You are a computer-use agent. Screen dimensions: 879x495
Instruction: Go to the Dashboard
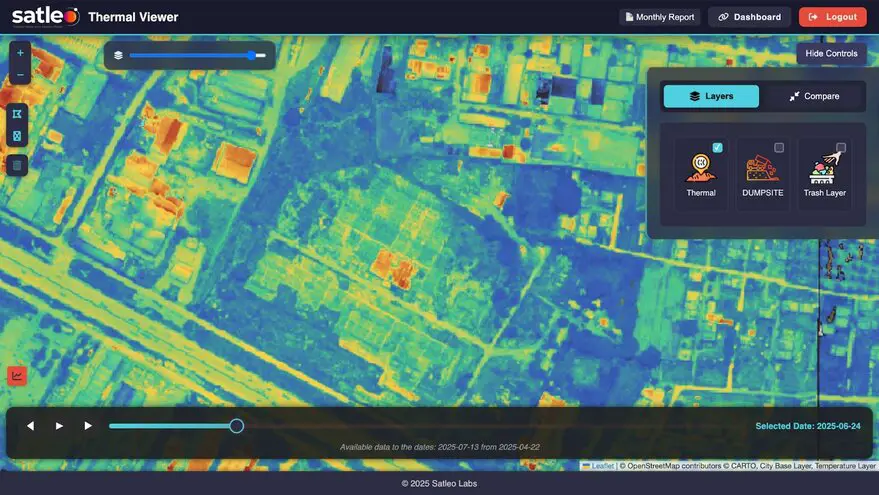[749, 17]
